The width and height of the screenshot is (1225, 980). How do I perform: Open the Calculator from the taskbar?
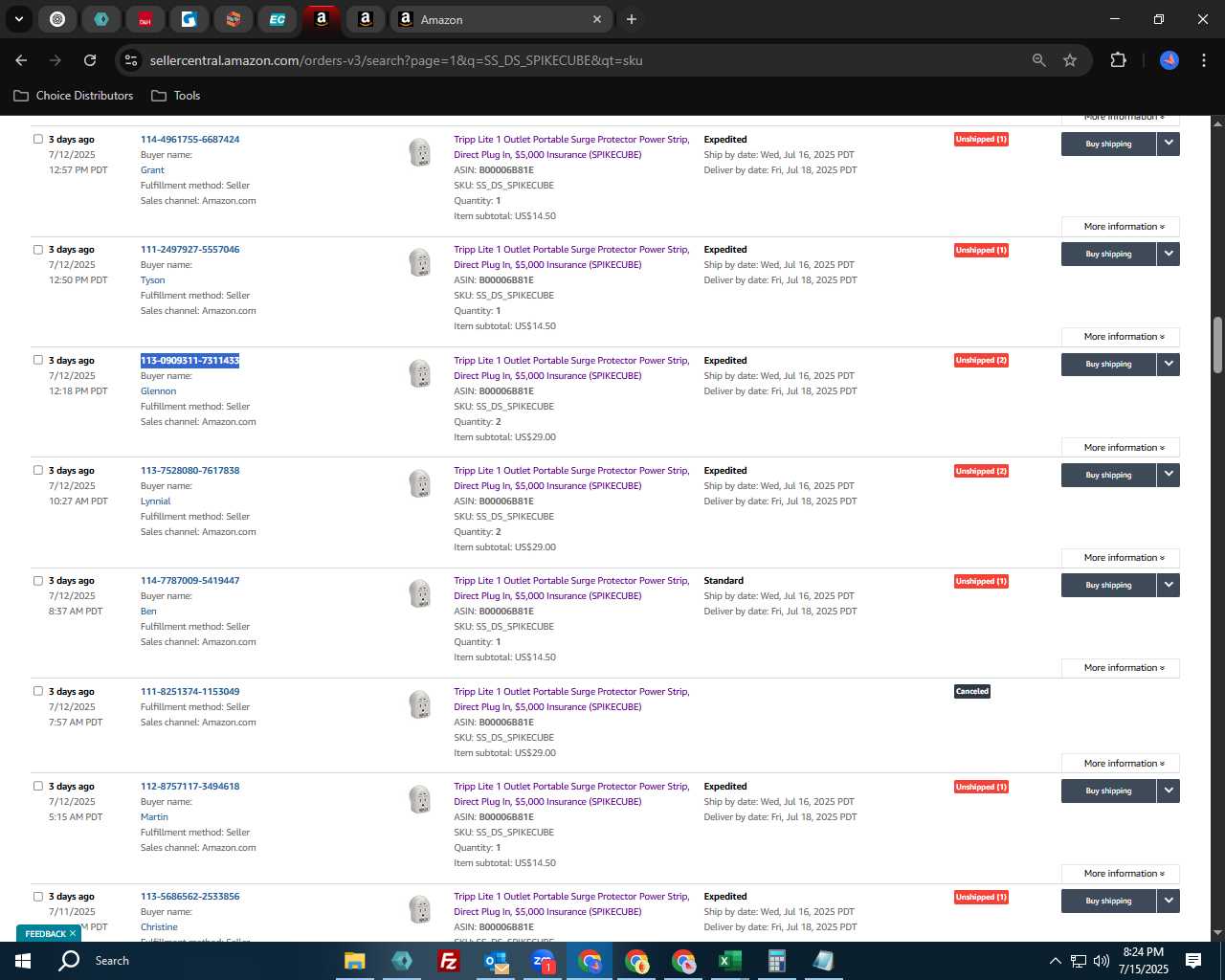point(776,961)
